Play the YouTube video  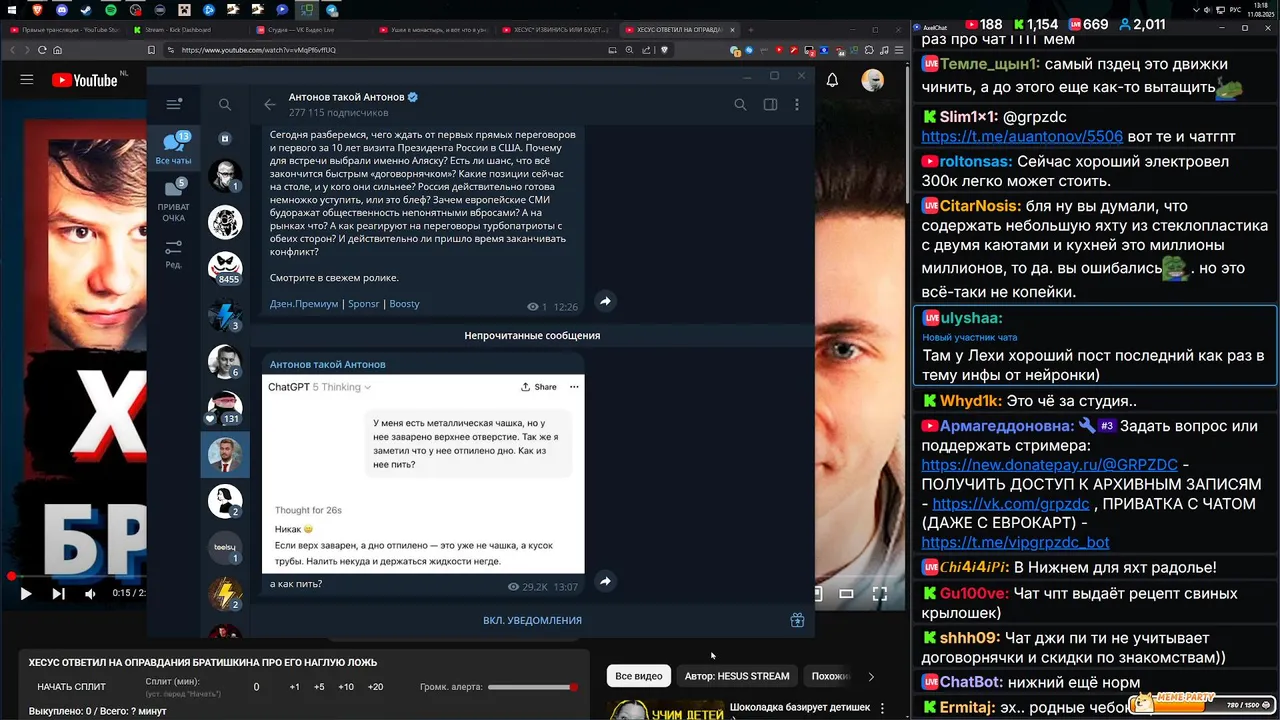click(26, 593)
